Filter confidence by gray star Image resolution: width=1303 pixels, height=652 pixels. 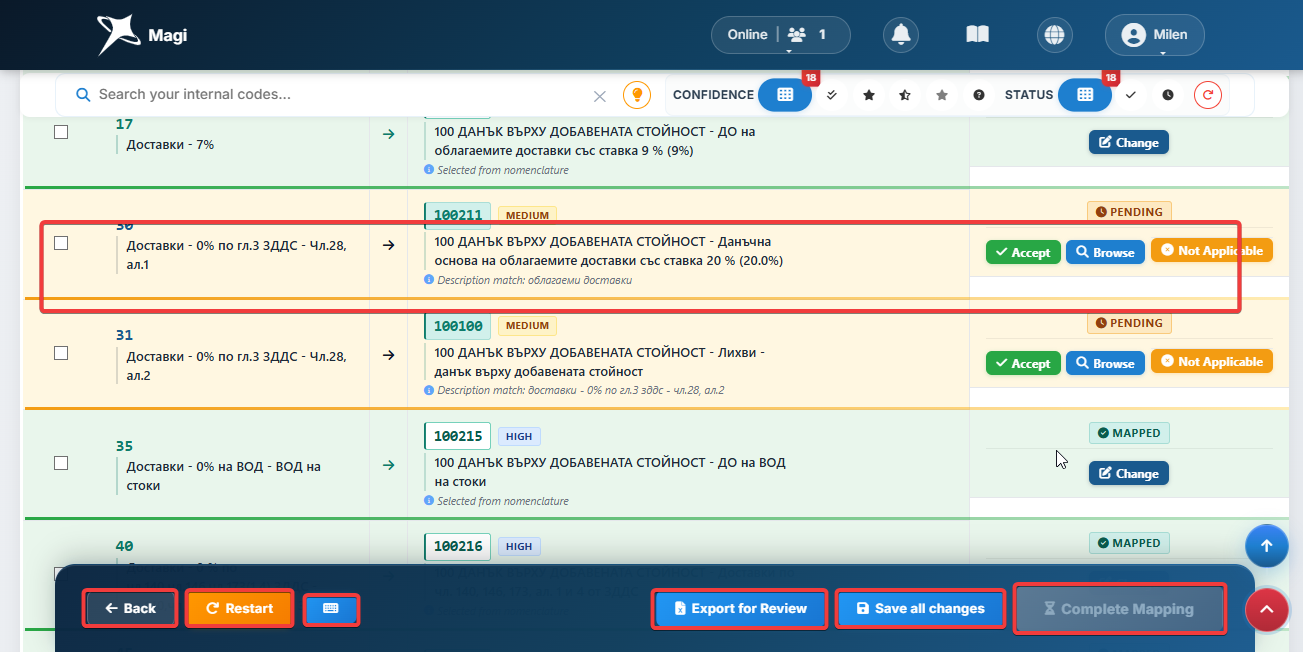942,95
